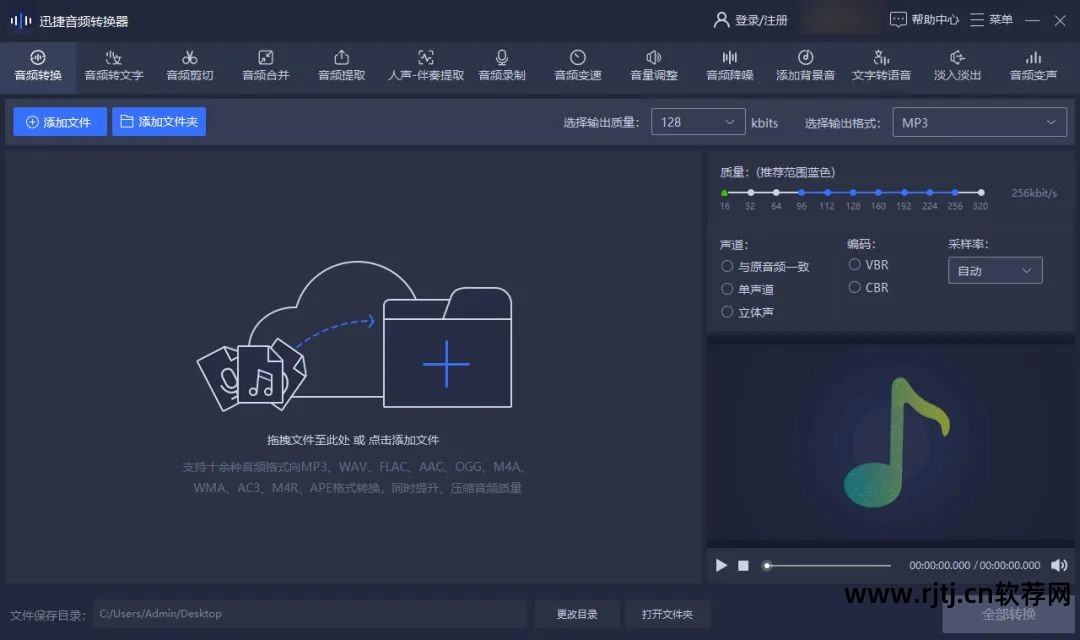Open the MP3 output format dropdown

(x=978, y=122)
